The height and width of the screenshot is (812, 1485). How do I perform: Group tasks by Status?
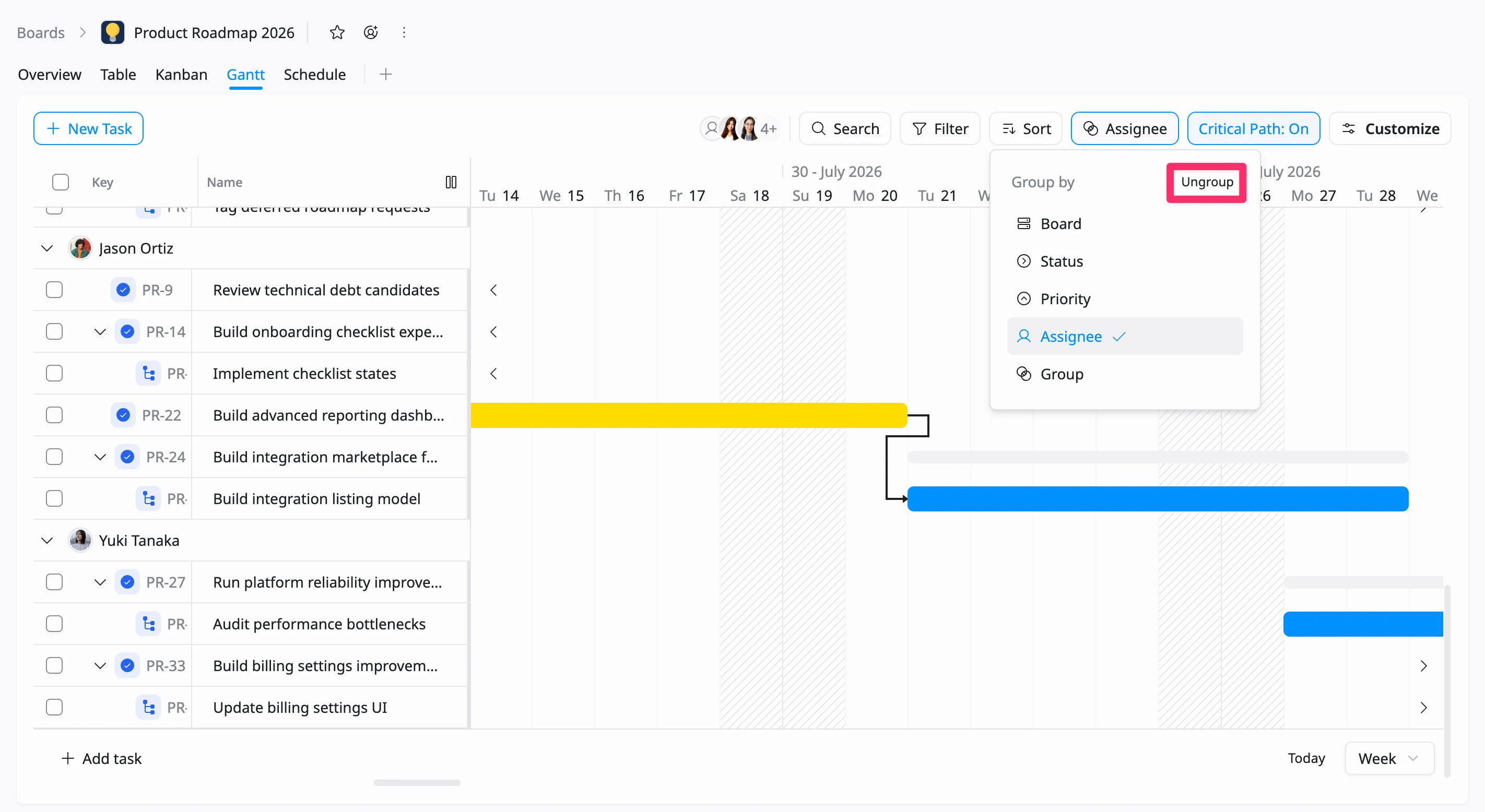click(1124, 261)
